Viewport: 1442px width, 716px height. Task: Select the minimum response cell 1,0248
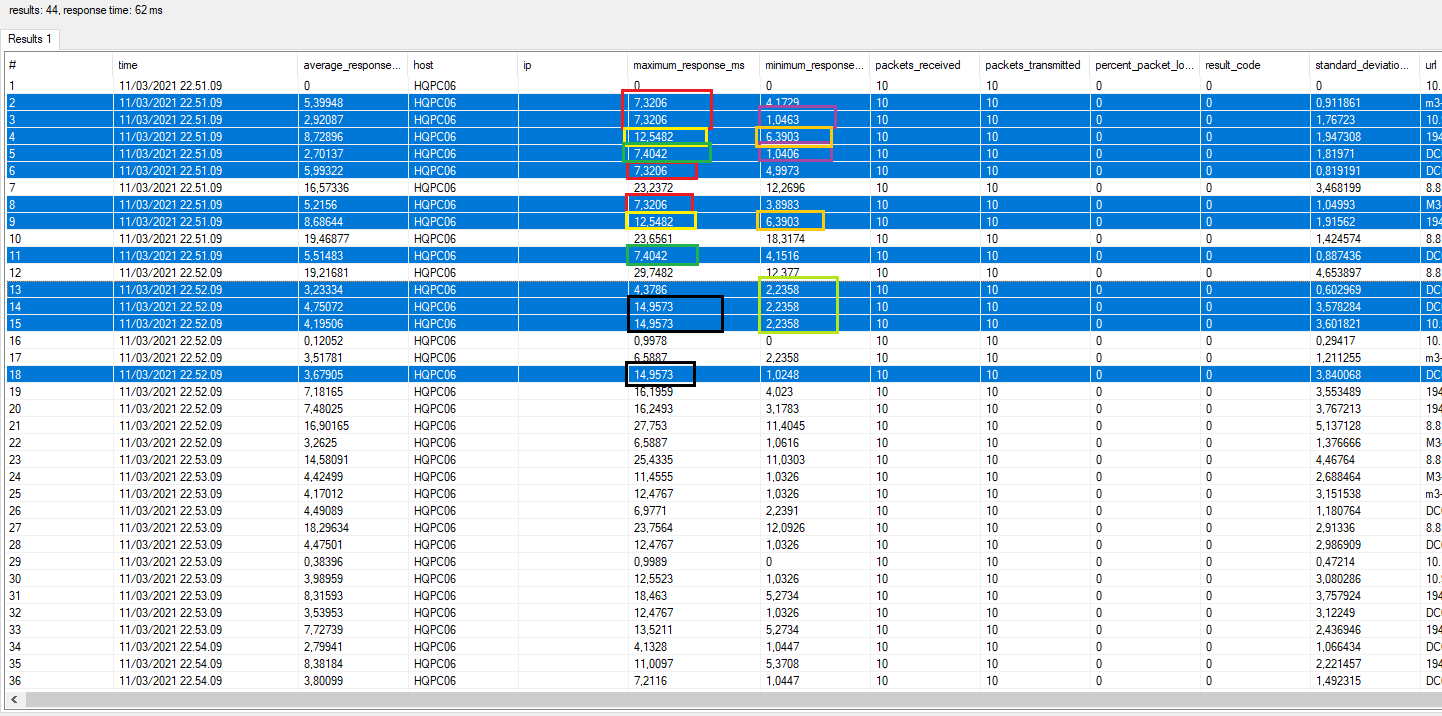tap(815, 375)
